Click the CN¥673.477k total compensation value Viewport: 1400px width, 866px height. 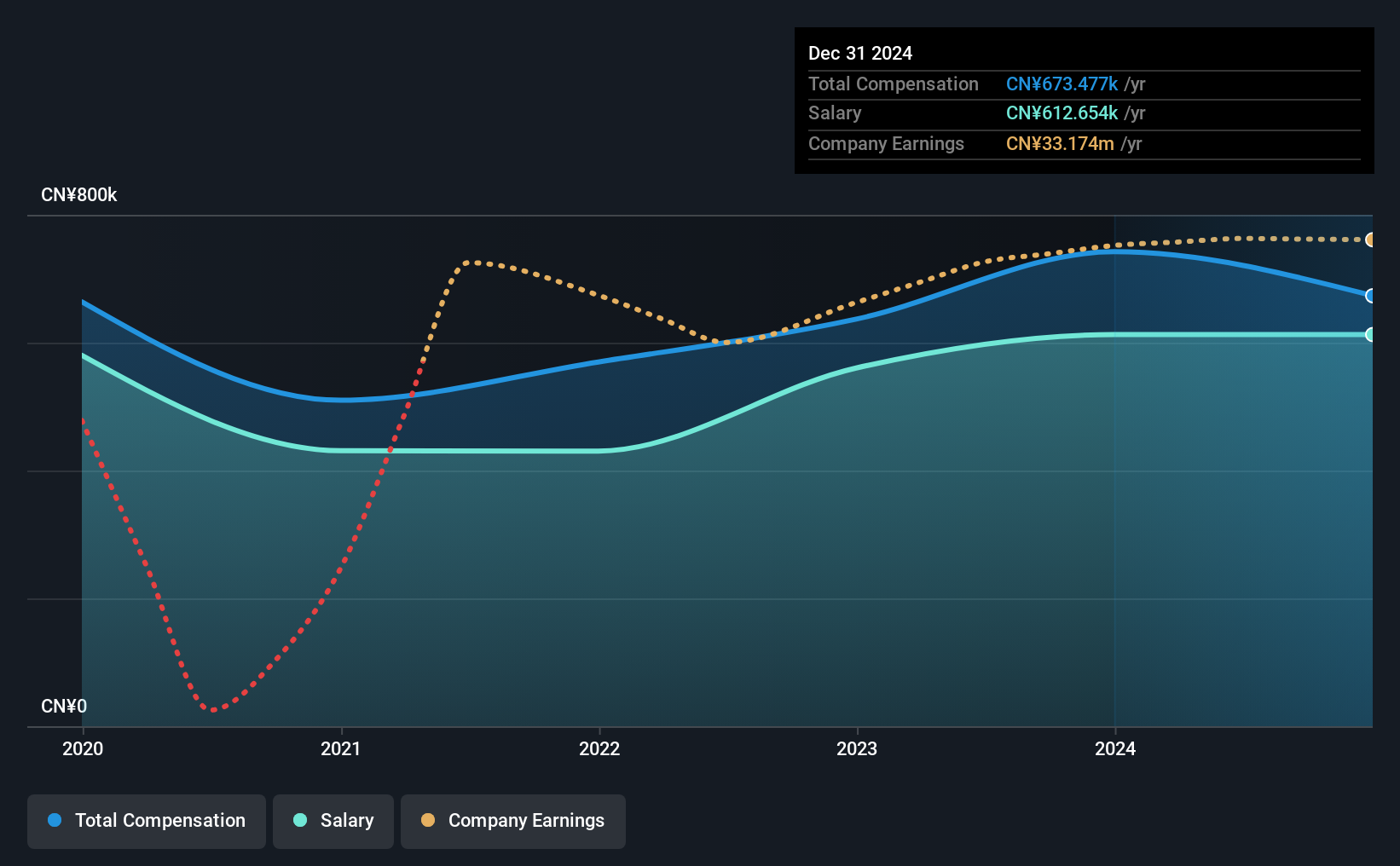tap(1062, 84)
